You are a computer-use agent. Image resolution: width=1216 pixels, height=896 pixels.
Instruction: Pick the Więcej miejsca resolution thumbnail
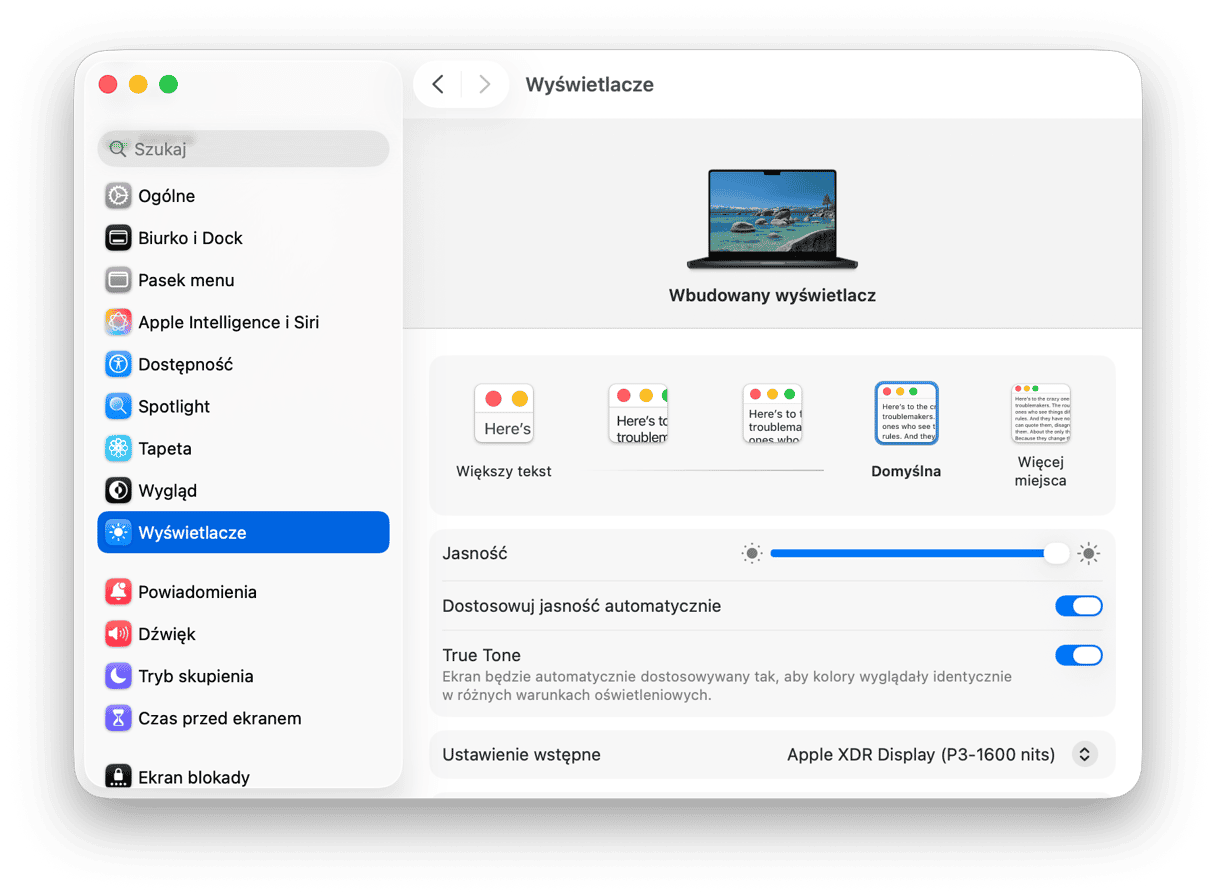(1041, 413)
